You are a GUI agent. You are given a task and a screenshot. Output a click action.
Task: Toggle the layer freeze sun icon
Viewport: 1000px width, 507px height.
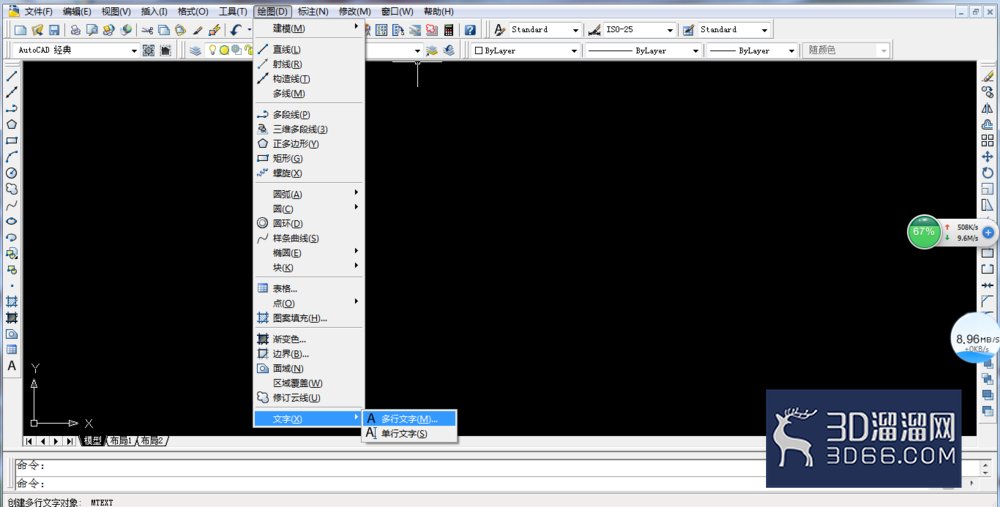pyautogui.click(x=224, y=50)
